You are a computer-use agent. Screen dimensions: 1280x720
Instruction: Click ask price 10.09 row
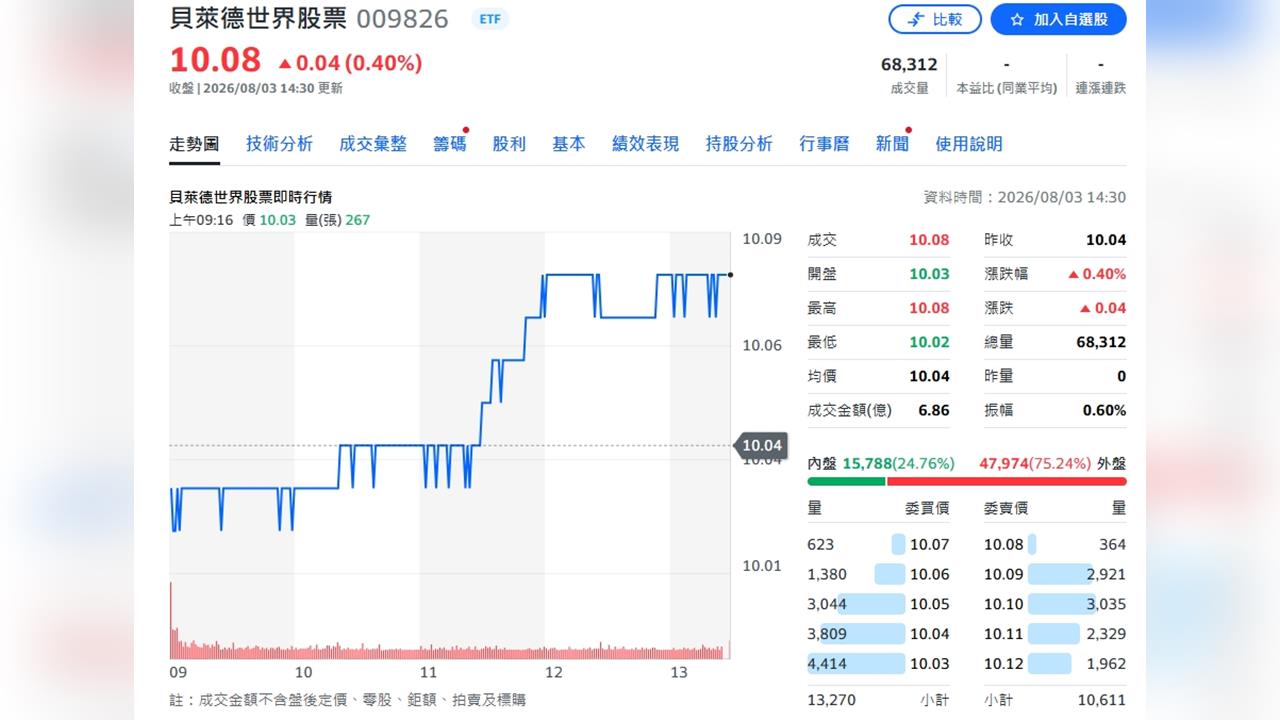pyautogui.click(x=1055, y=574)
